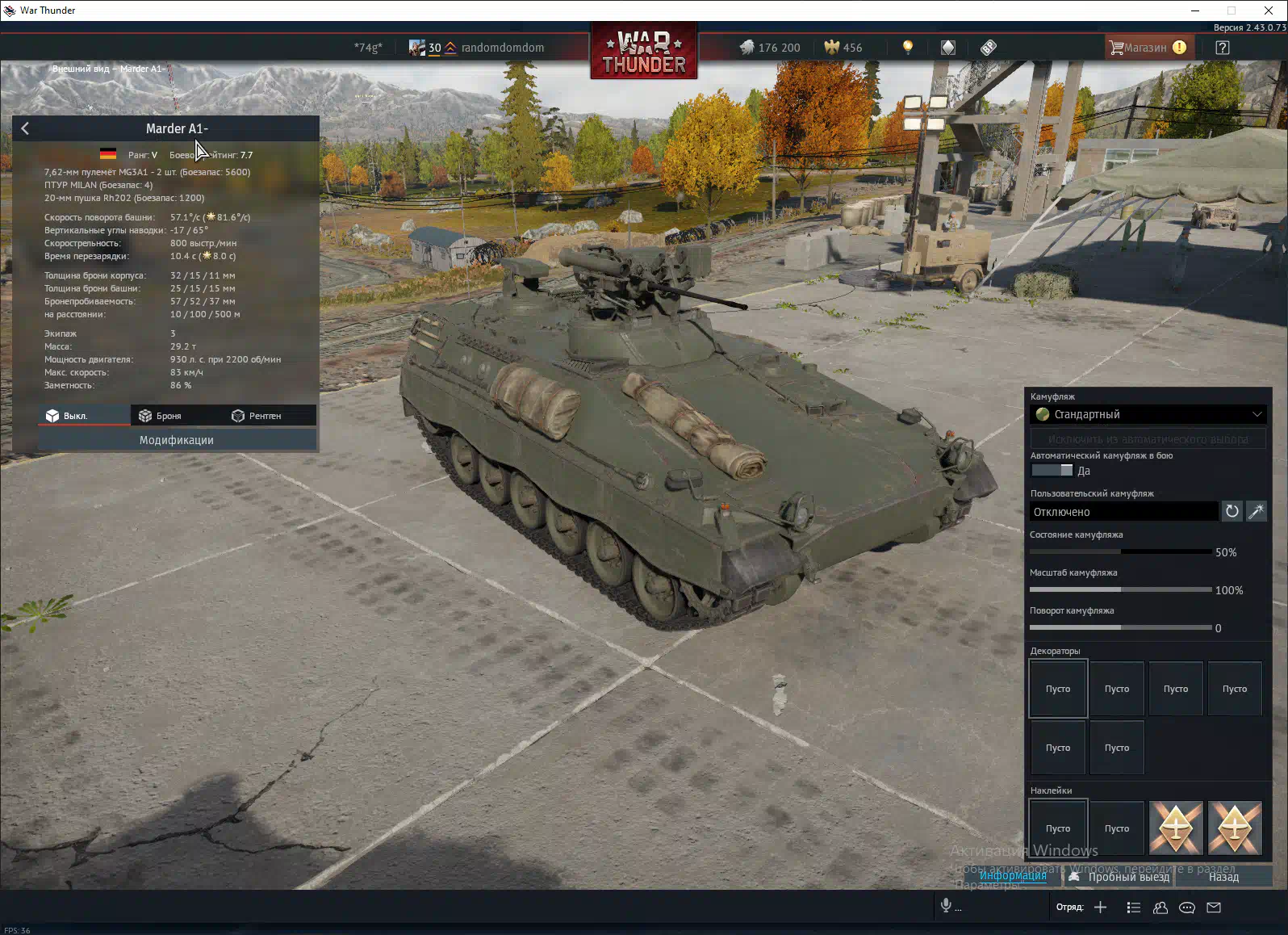Select the Выкл. armor view mode
This screenshot has width=1288, height=935.
tap(84, 415)
